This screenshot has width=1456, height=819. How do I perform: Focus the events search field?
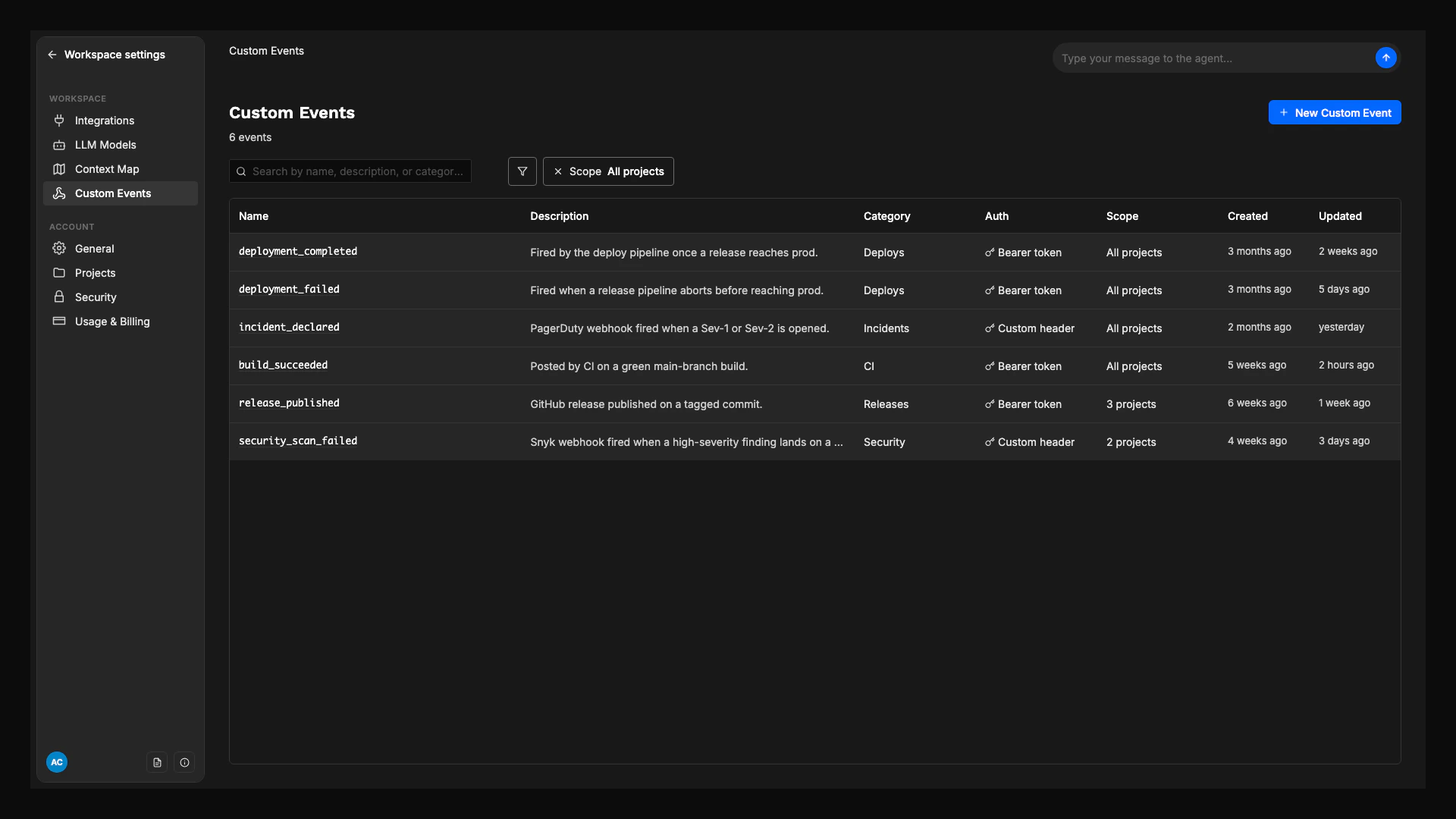[x=350, y=171]
